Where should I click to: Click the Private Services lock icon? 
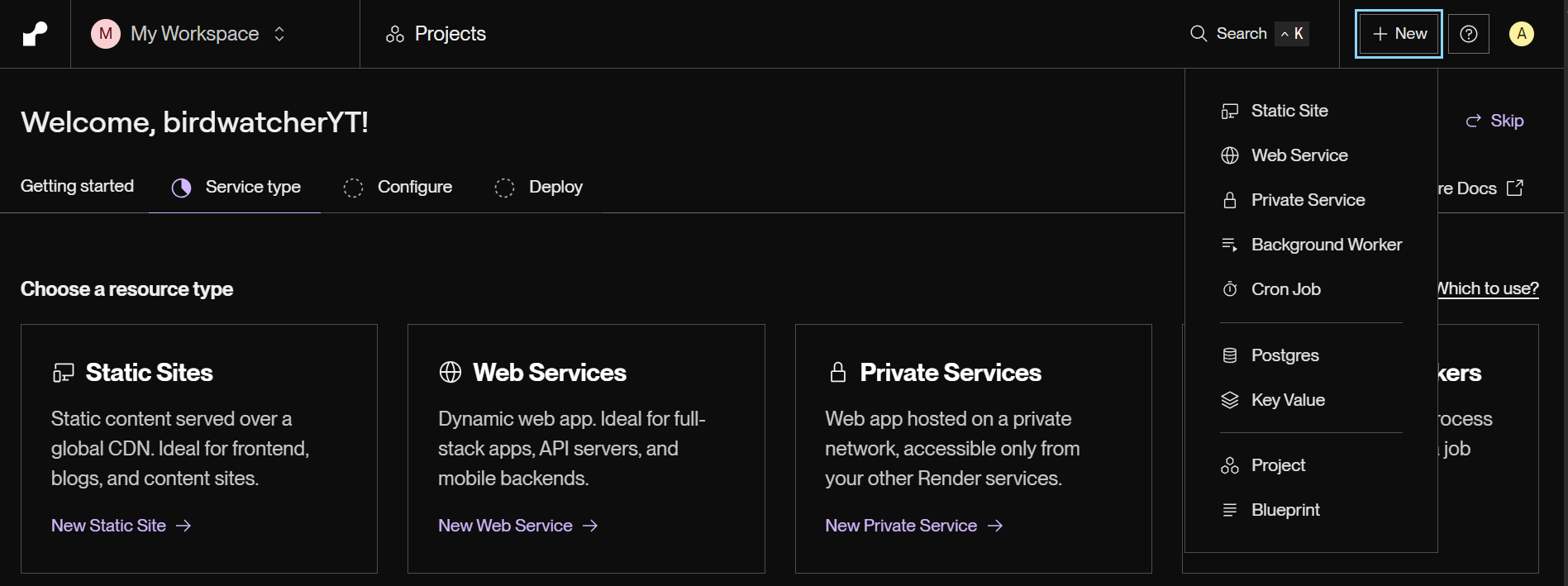tap(838, 373)
